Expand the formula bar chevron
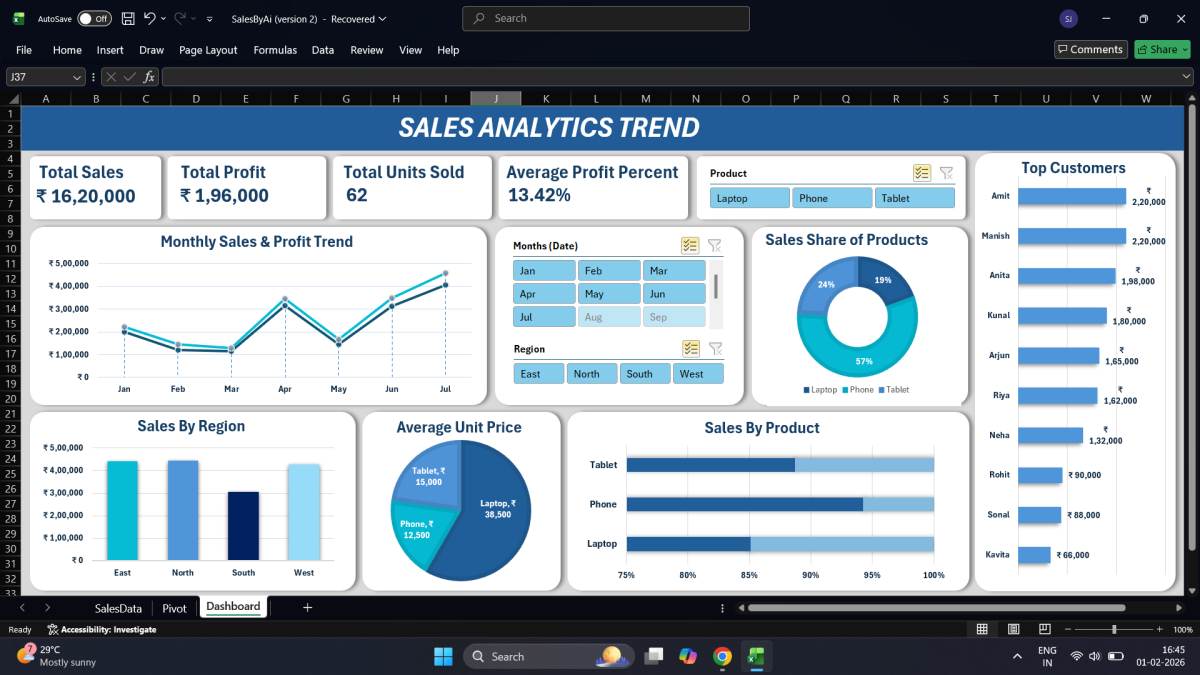1200x675 pixels. pos(1186,77)
